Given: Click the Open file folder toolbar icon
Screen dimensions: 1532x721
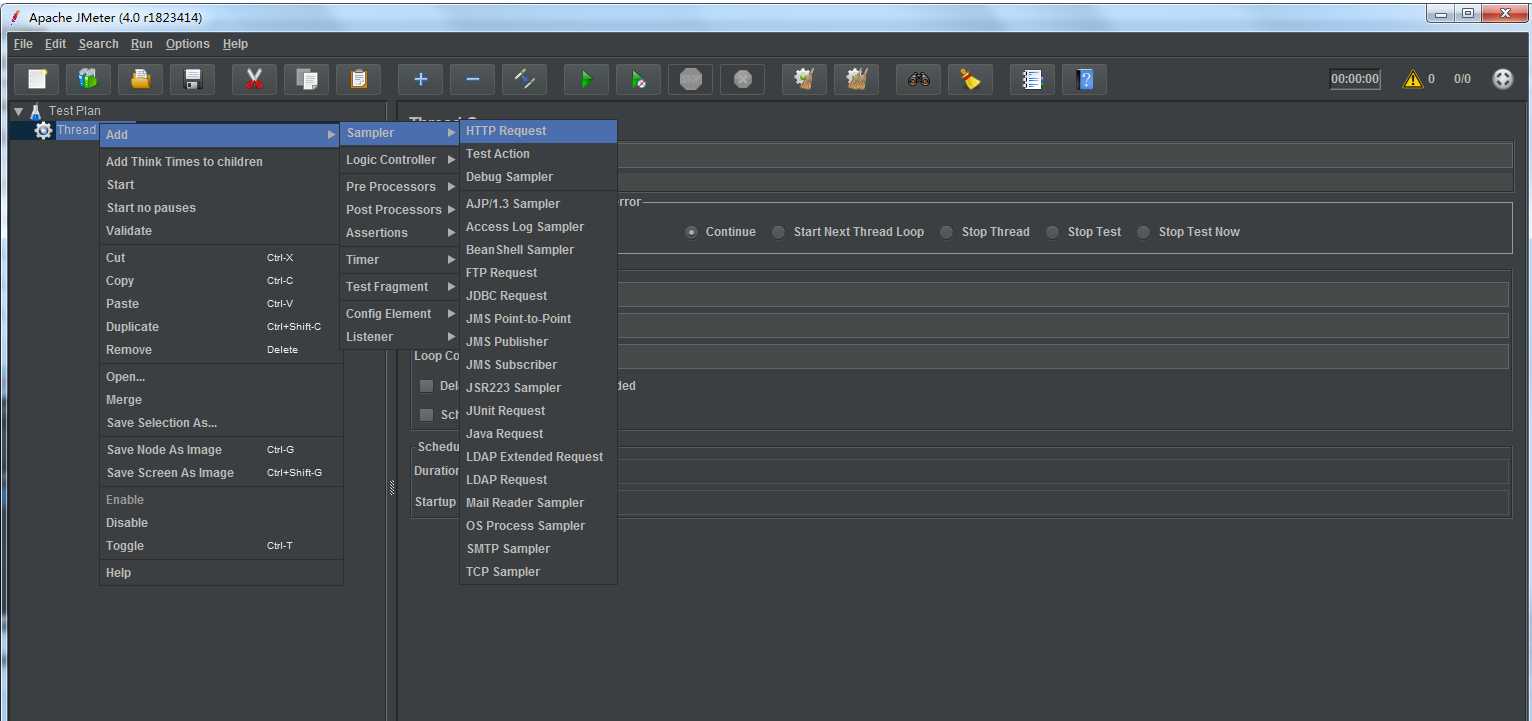Looking at the screenshot, I should point(141,79).
